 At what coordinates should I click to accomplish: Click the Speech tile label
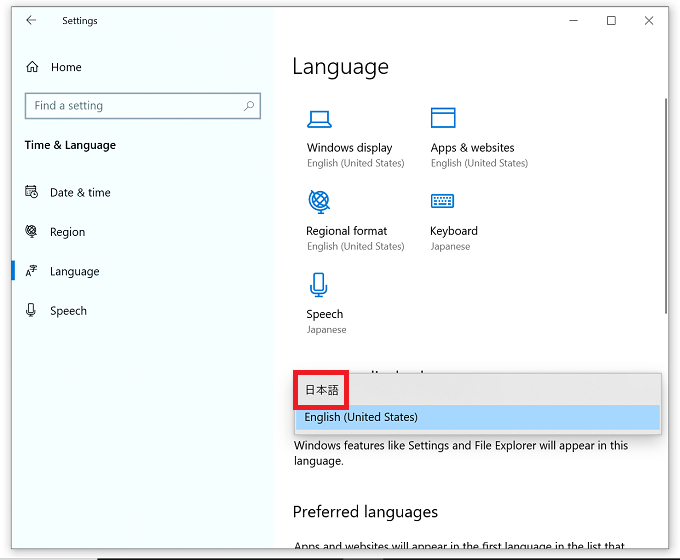(x=324, y=314)
